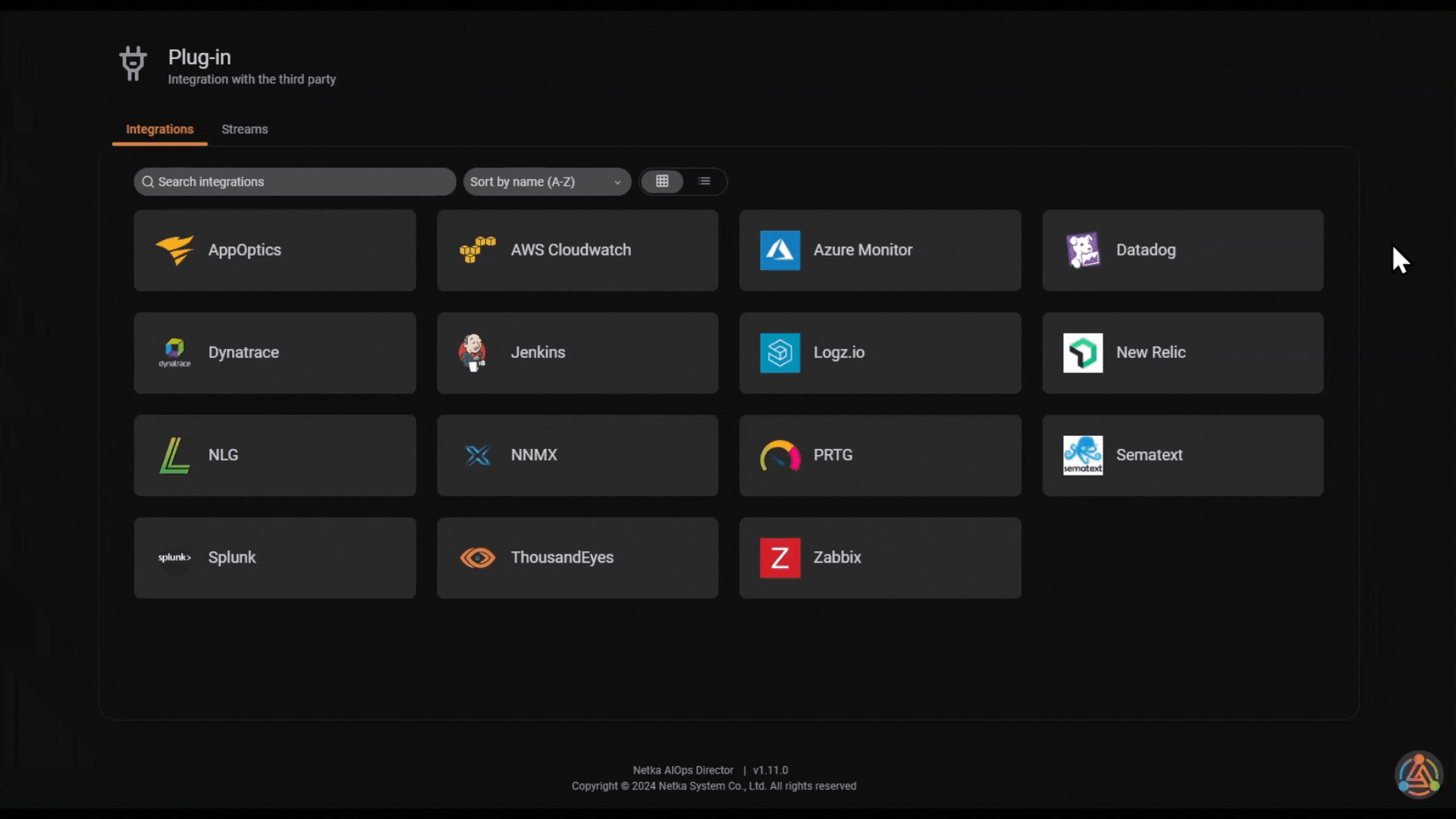Open the AWS Cloudwatch integration card

pyautogui.click(x=577, y=250)
